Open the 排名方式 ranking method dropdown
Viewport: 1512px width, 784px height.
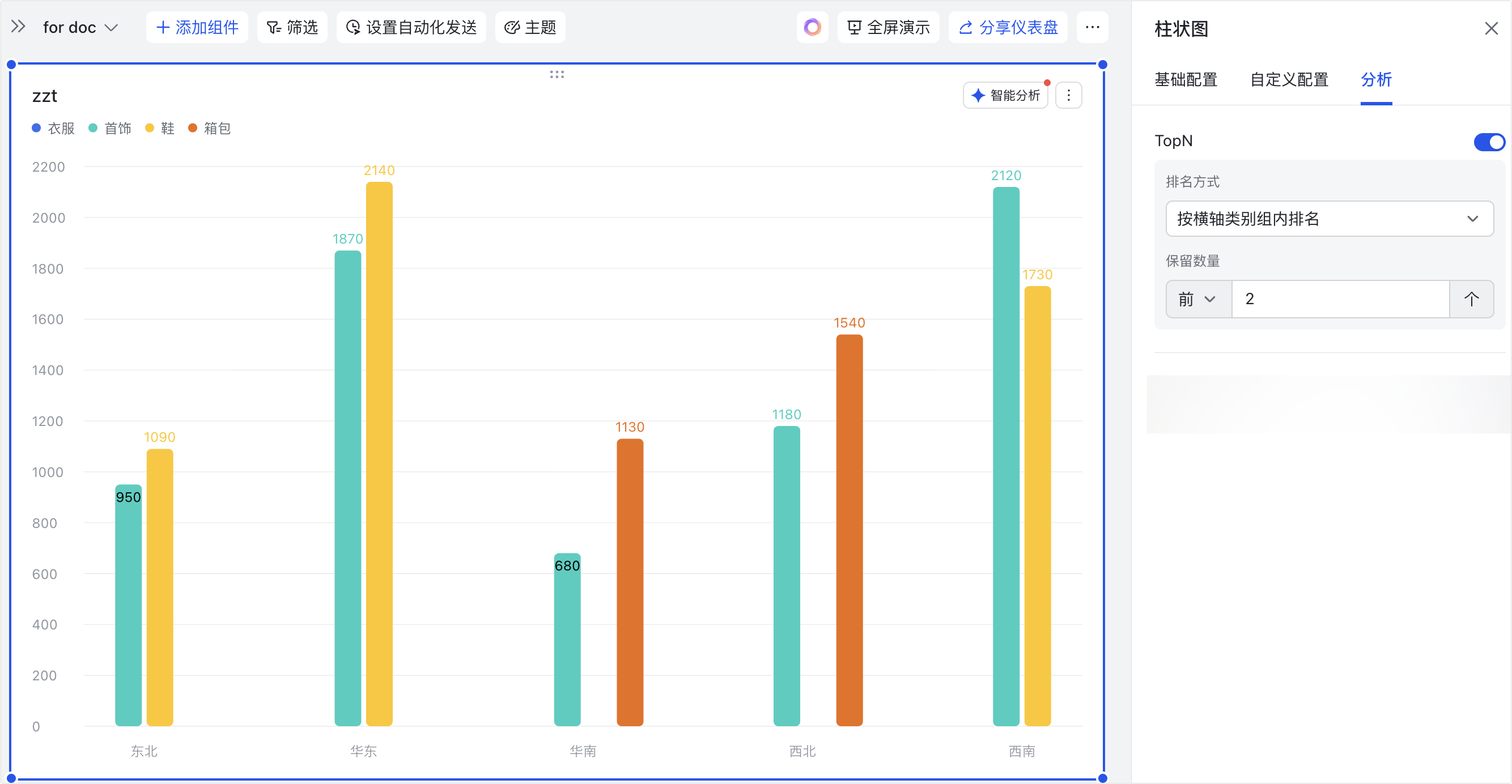[x=1329, y=219]
